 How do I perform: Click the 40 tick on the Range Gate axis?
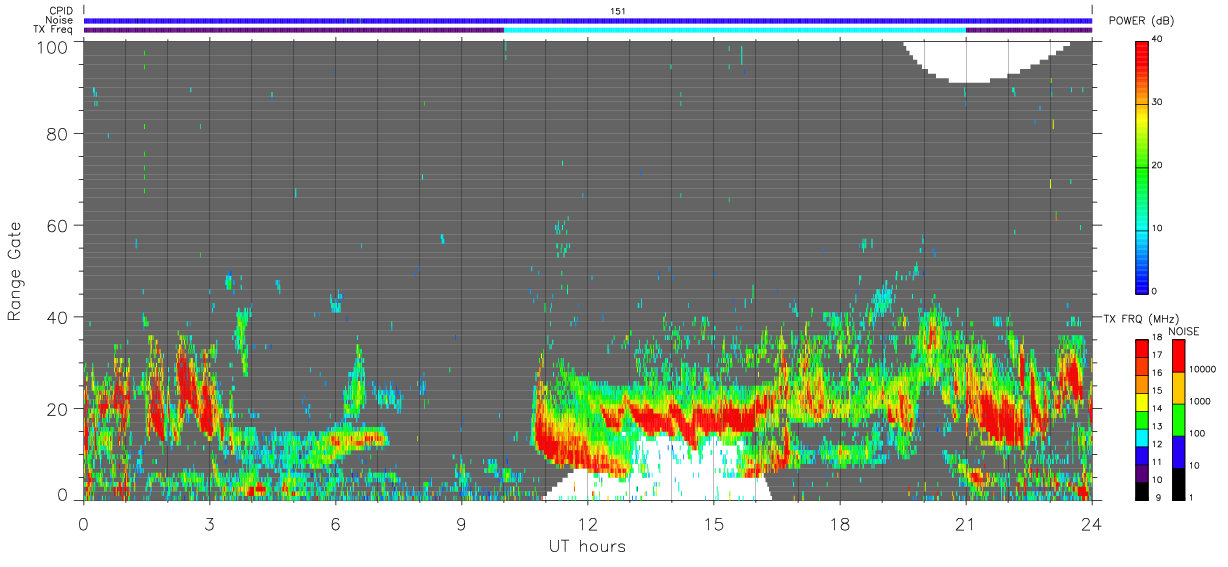click(x=57, y=317)
